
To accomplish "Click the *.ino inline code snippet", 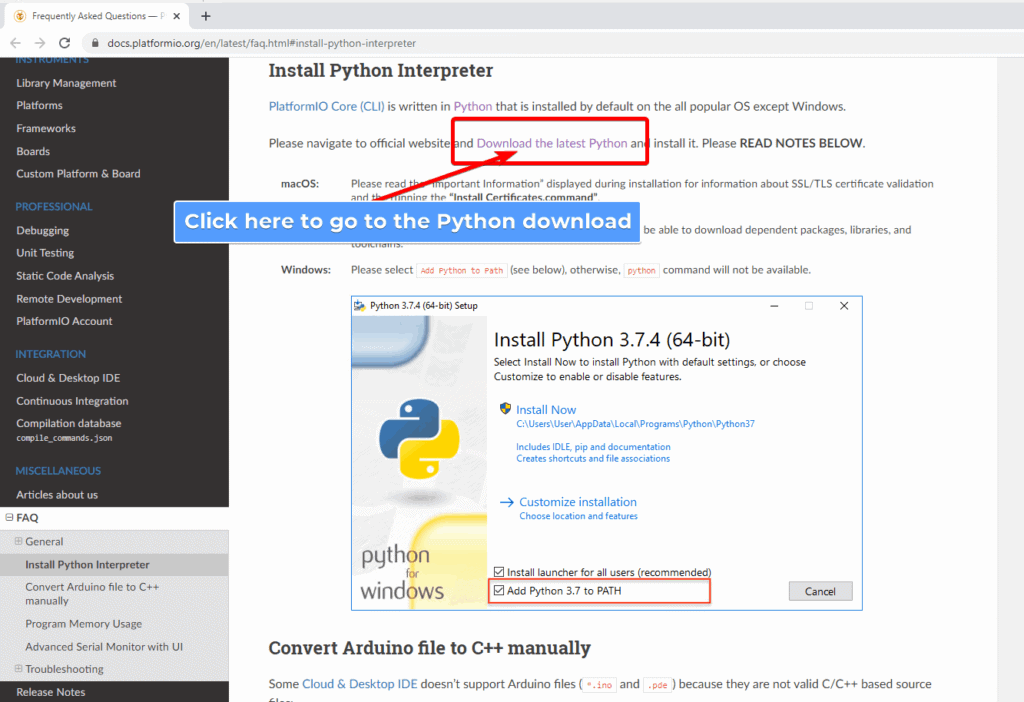I will coord(599,684).
